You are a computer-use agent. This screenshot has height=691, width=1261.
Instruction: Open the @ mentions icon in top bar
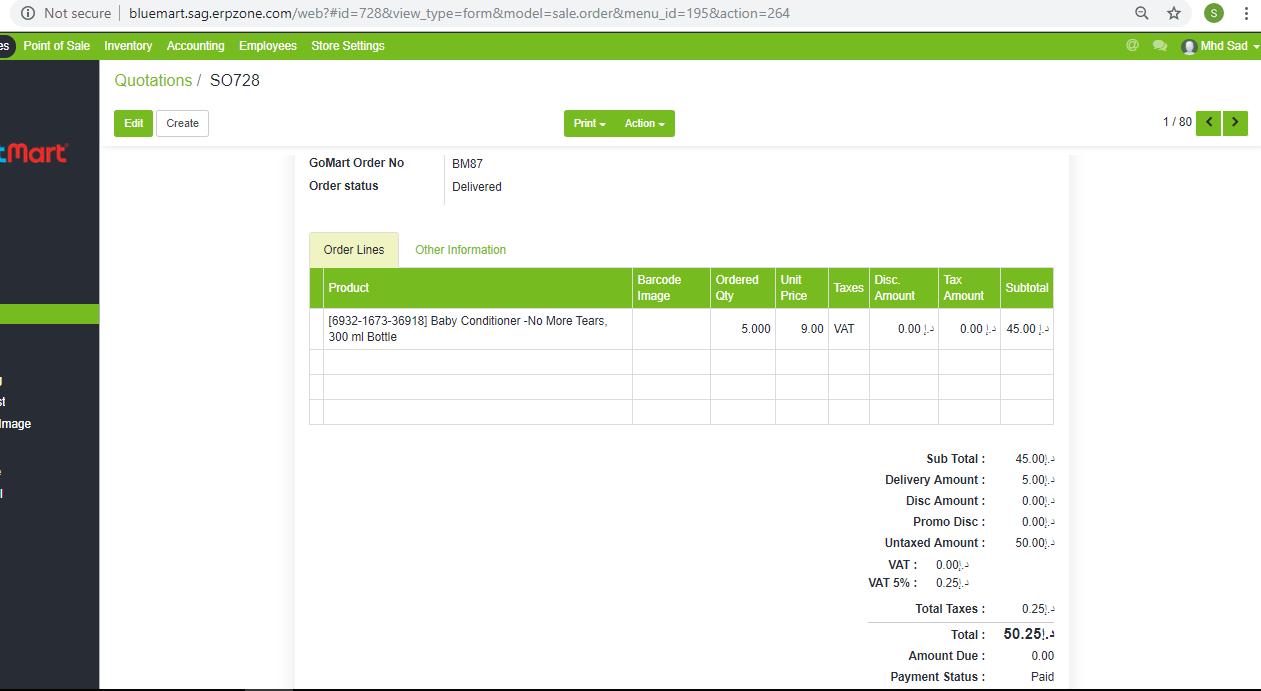(1132, 45)
